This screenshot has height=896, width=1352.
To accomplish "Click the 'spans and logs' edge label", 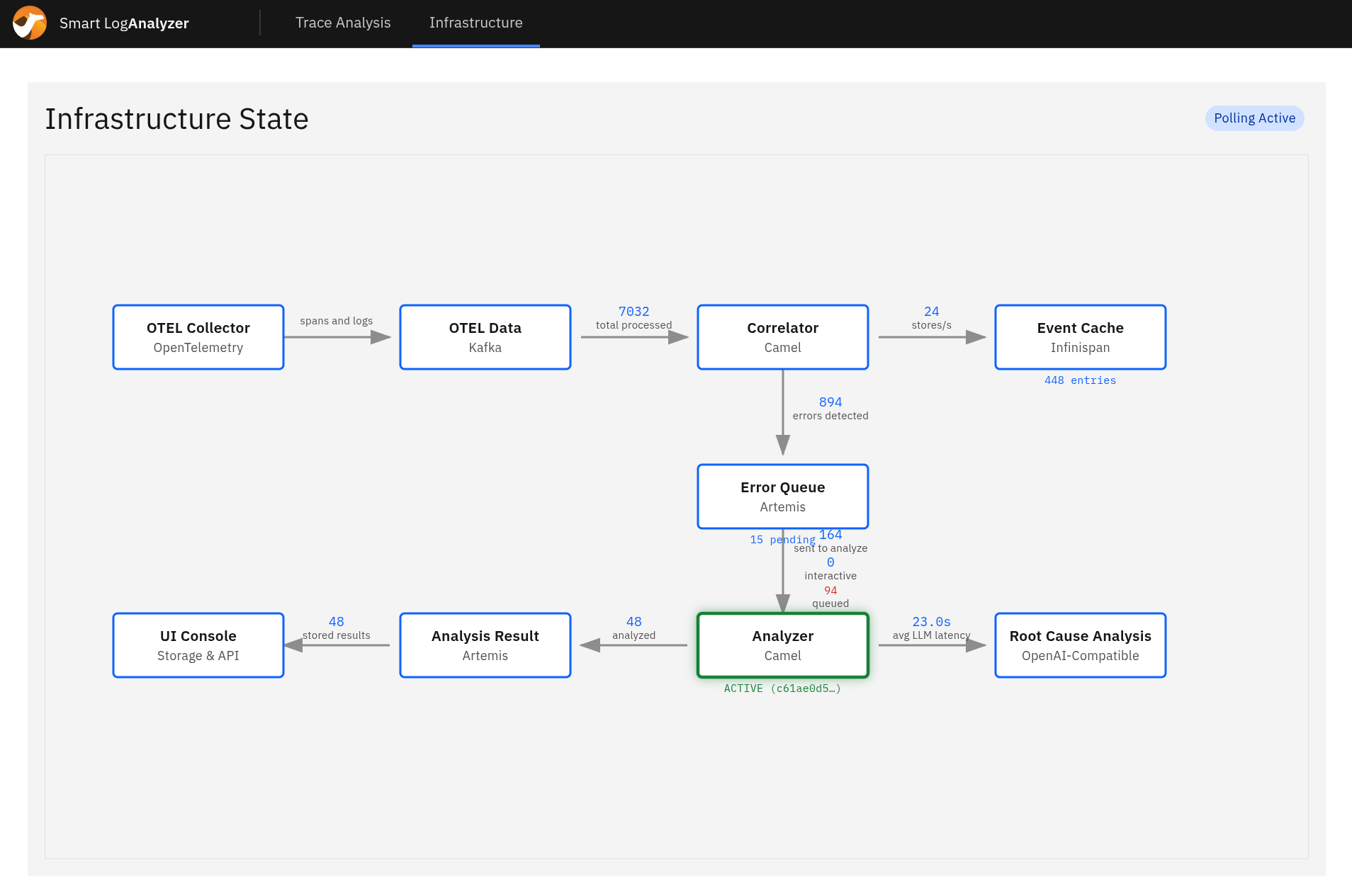I will (x=337, y=321).
